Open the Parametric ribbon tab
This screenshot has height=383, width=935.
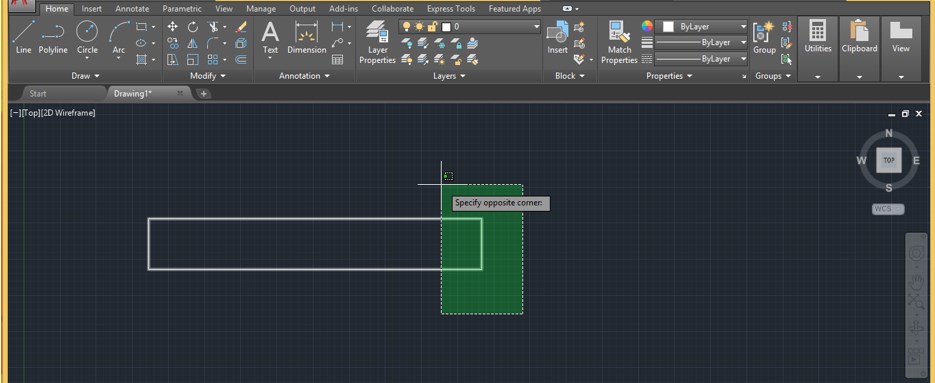(x=182, y=9)
